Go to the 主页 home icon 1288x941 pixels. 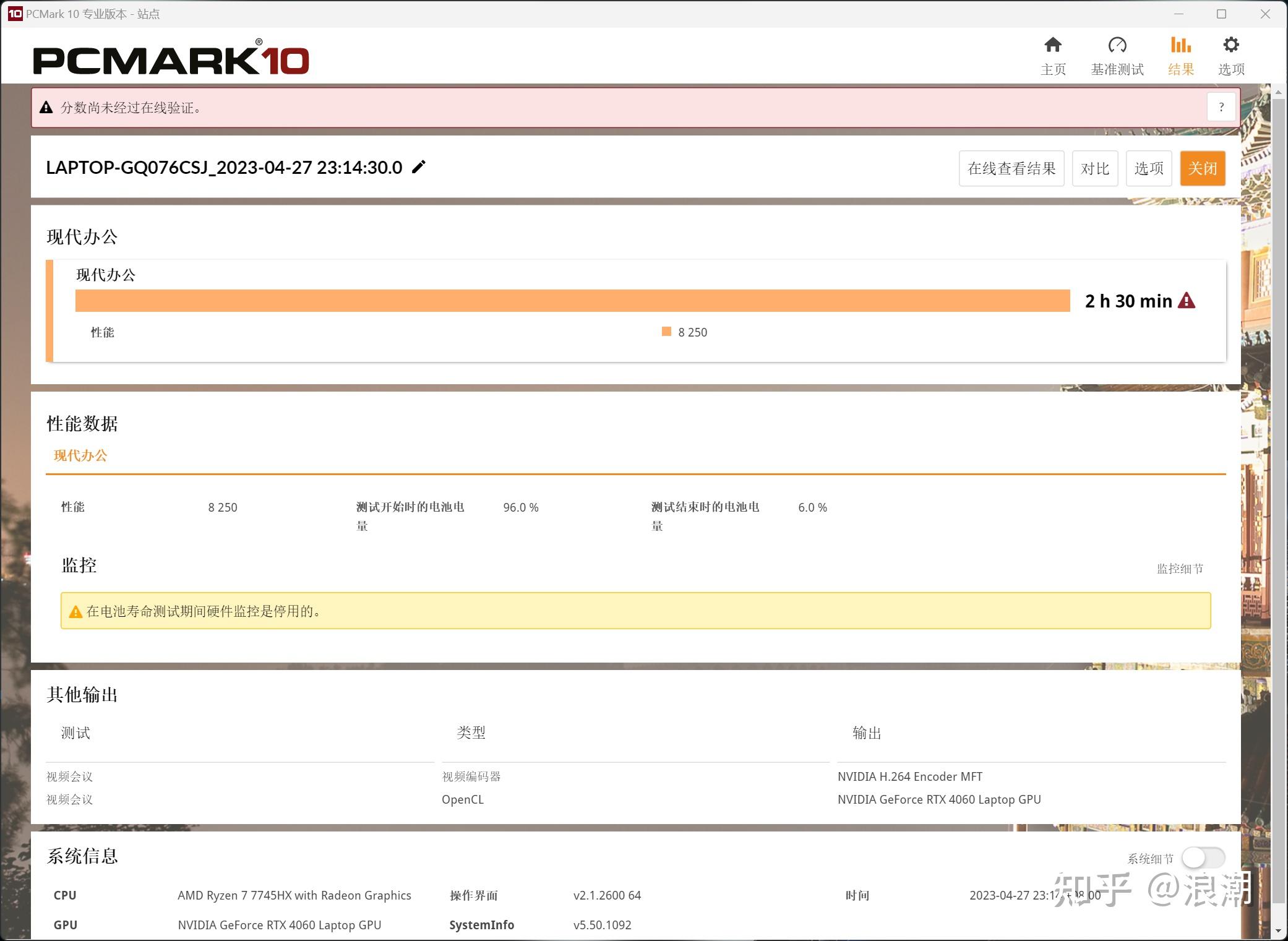click(x=1053, y=45)
